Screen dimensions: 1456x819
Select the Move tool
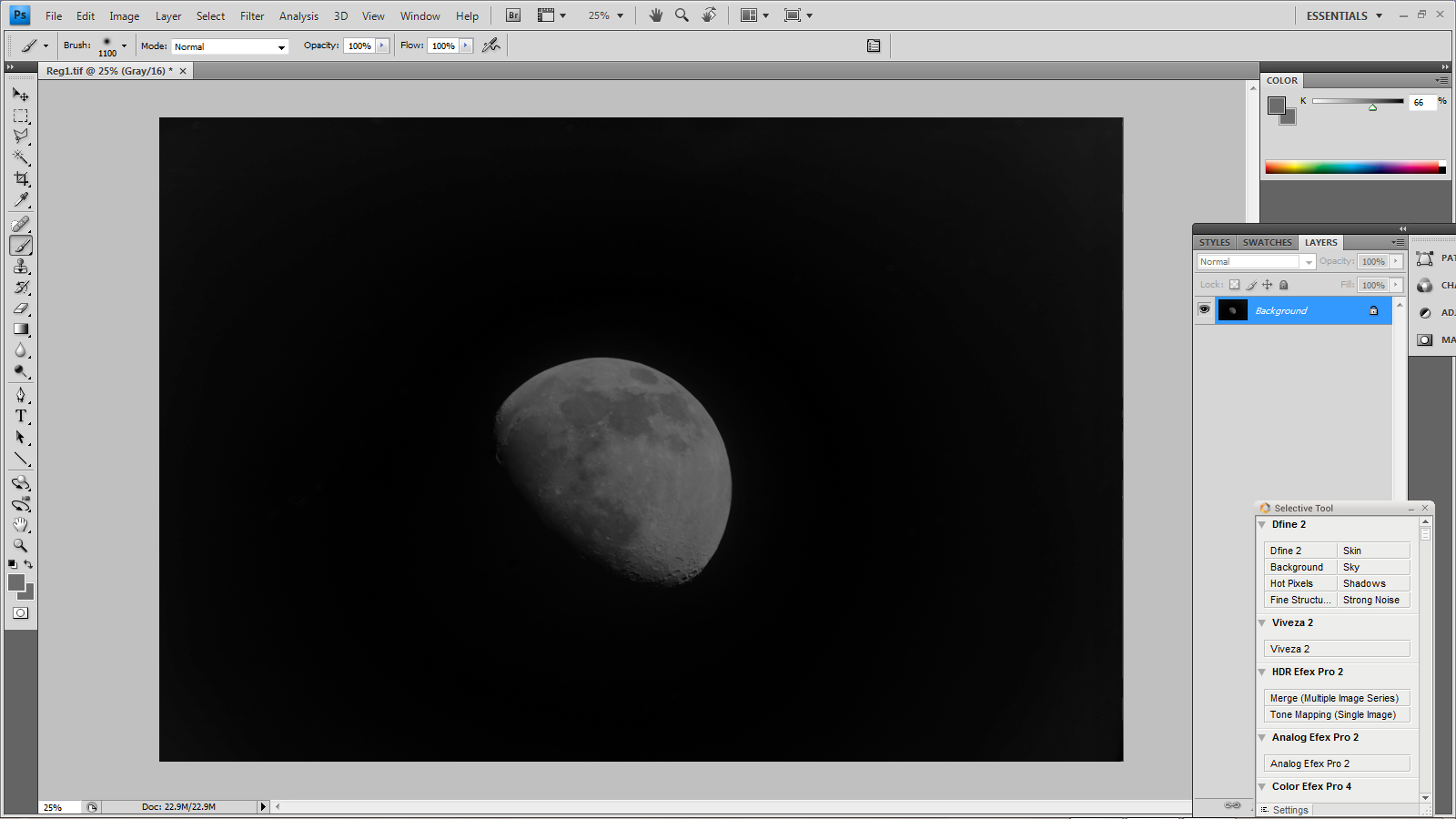click(21, 94)
